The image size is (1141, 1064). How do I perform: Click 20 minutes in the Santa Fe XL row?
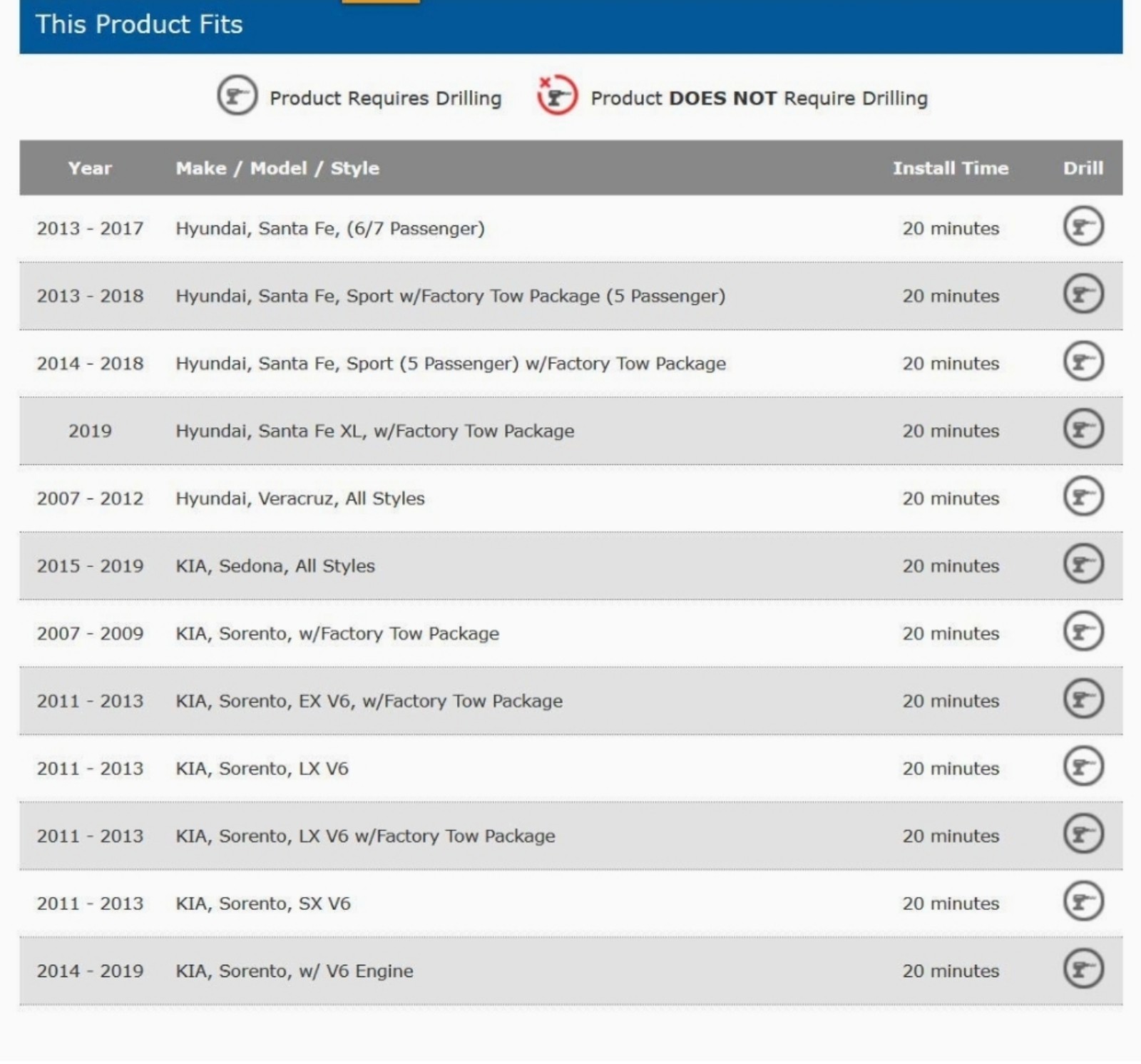[x=951, y=431]
